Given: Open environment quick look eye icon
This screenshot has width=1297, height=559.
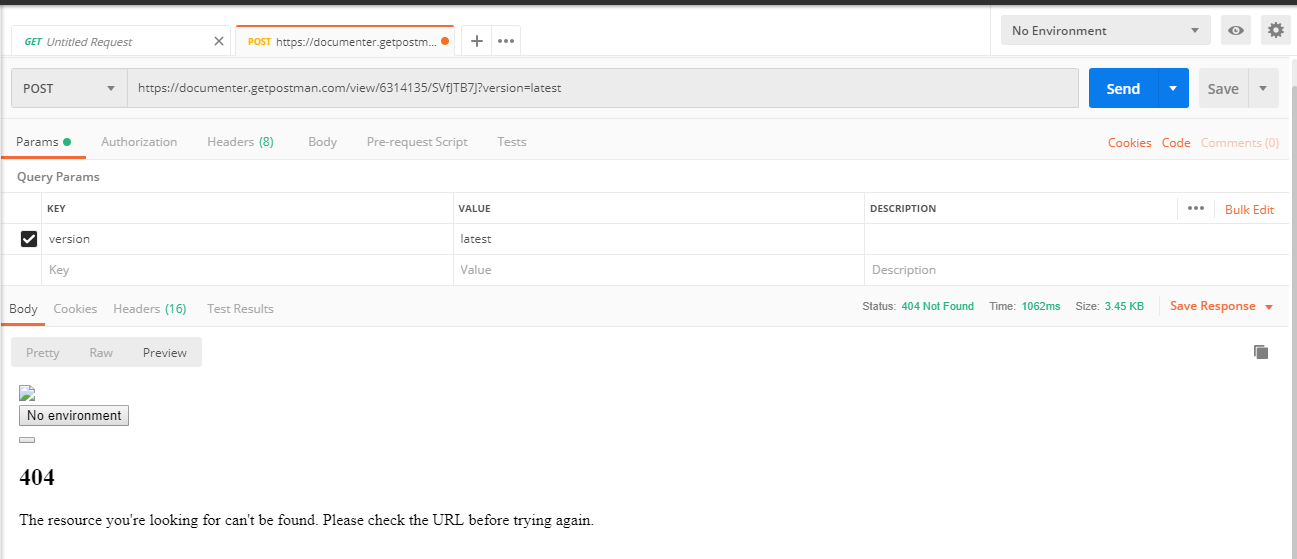Looking at the screenshot, I should [1236, 30].
